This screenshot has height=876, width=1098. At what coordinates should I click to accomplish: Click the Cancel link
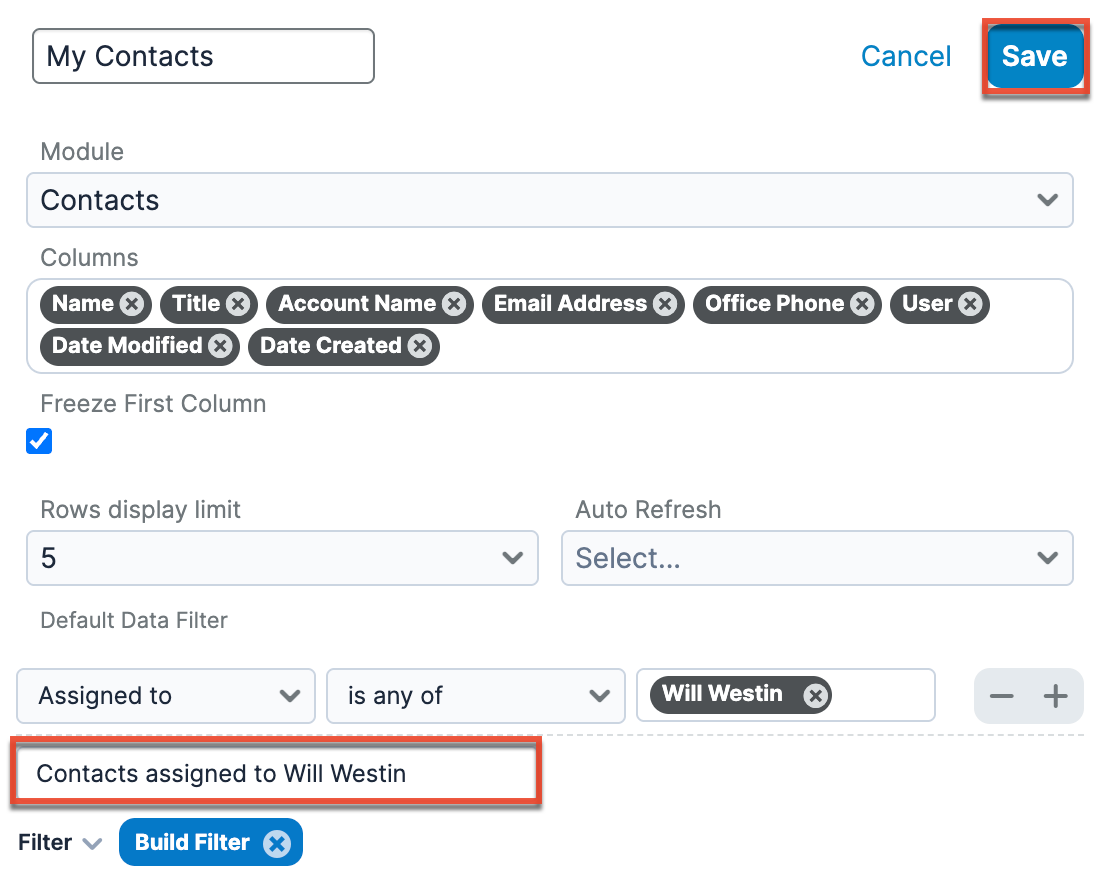tap(906, 56)
